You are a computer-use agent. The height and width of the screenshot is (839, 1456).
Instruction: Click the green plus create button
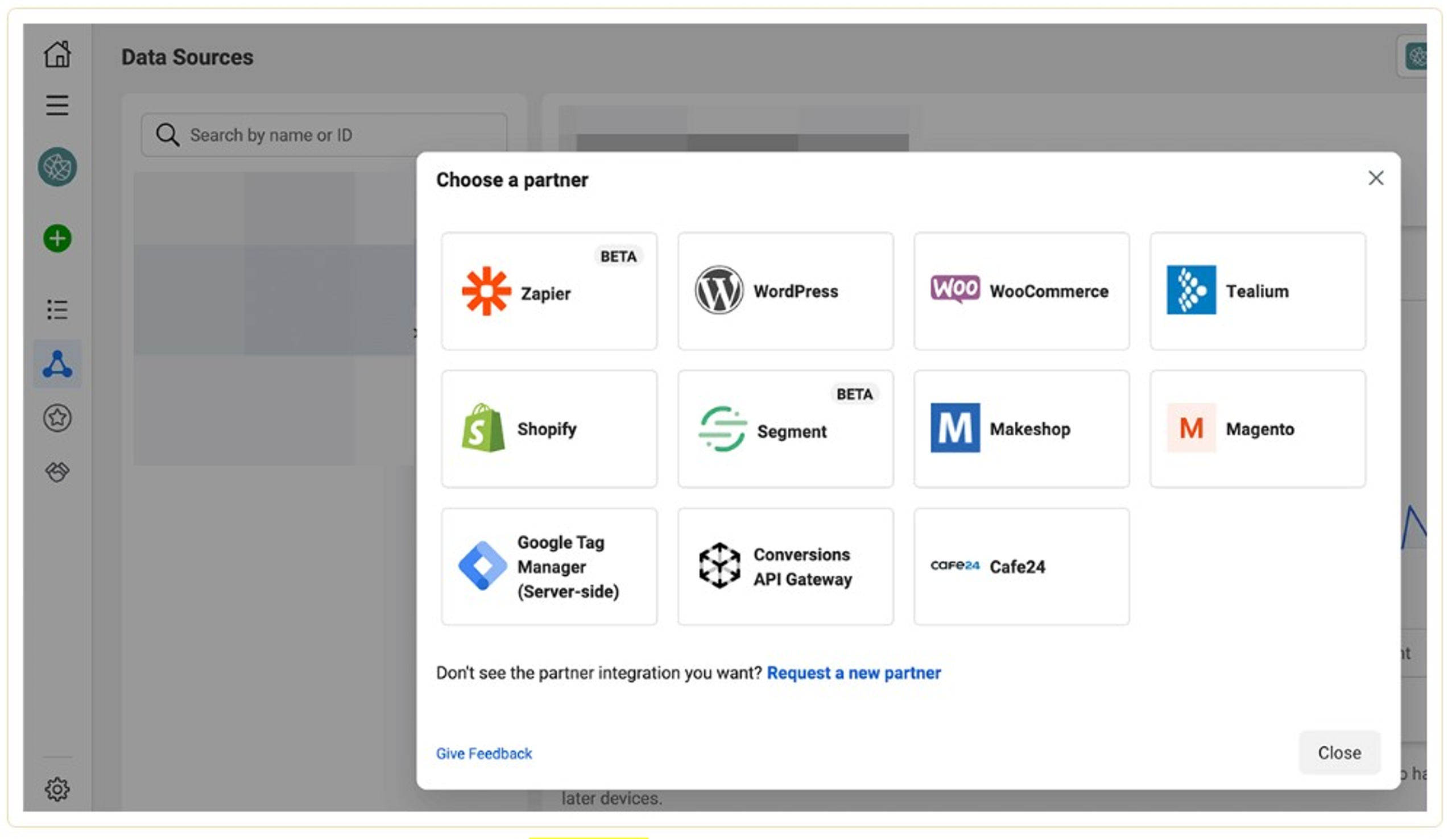click(x=57, y=239)
